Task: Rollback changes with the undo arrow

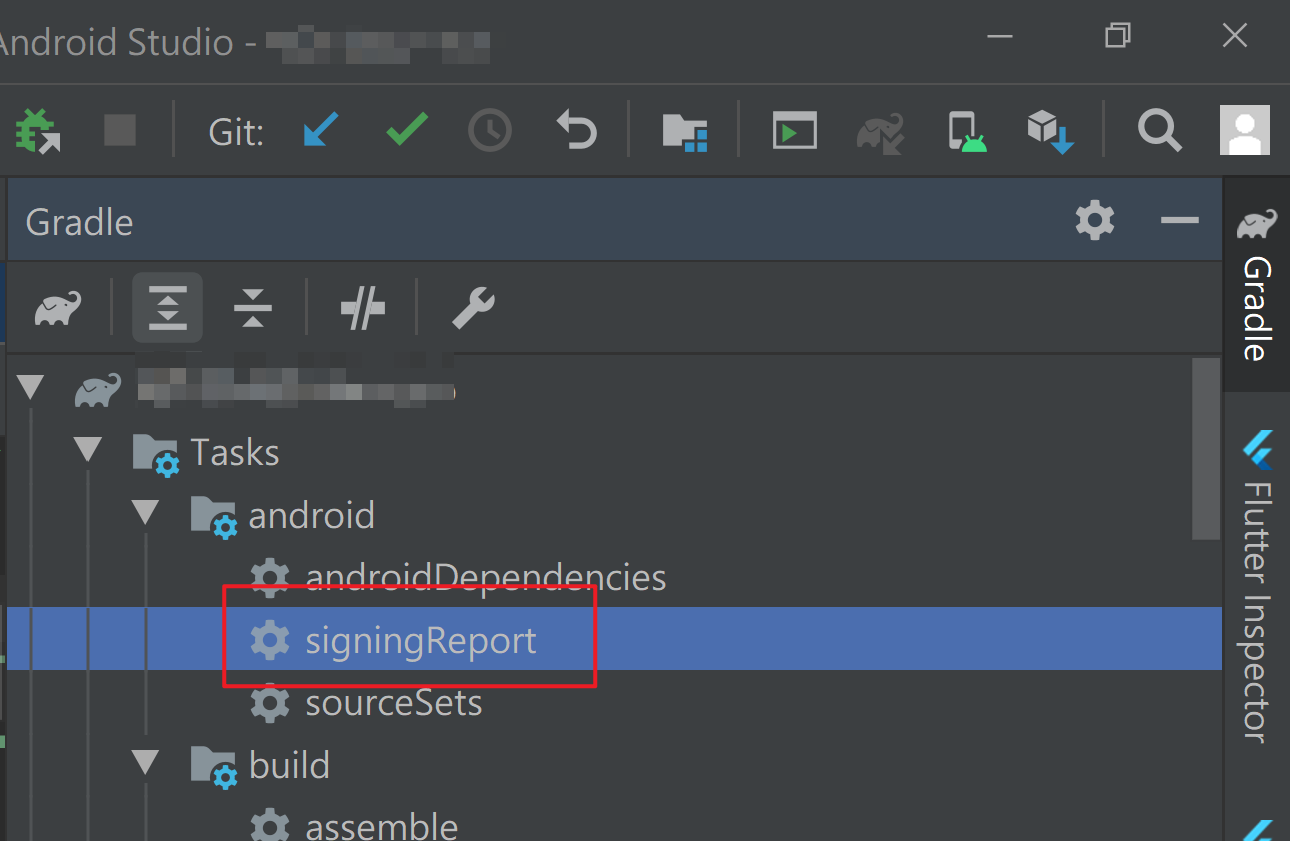Action: 576,130
